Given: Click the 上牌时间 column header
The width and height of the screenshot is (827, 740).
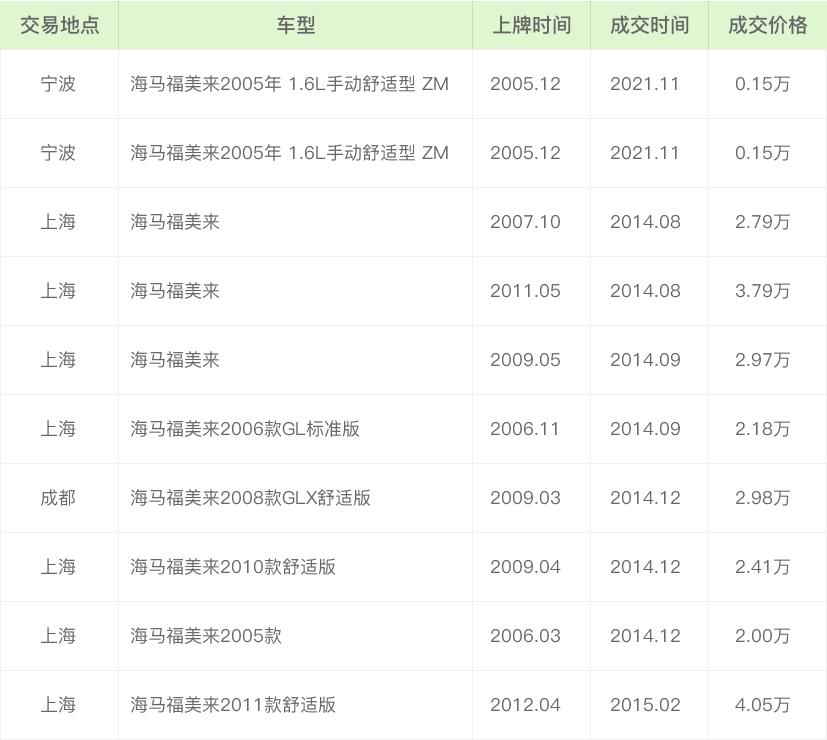Looking at the screenshot, I should (531, 25).
